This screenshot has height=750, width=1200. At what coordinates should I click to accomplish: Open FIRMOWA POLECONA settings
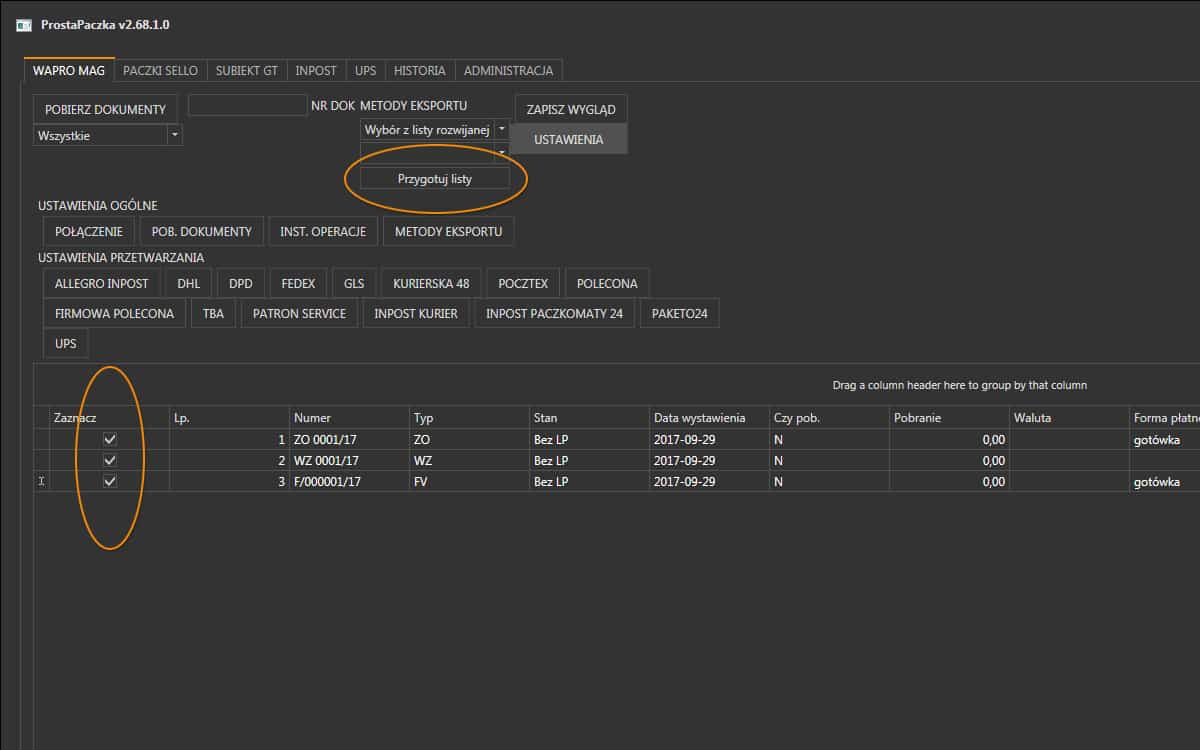click(x=115, y=314)
